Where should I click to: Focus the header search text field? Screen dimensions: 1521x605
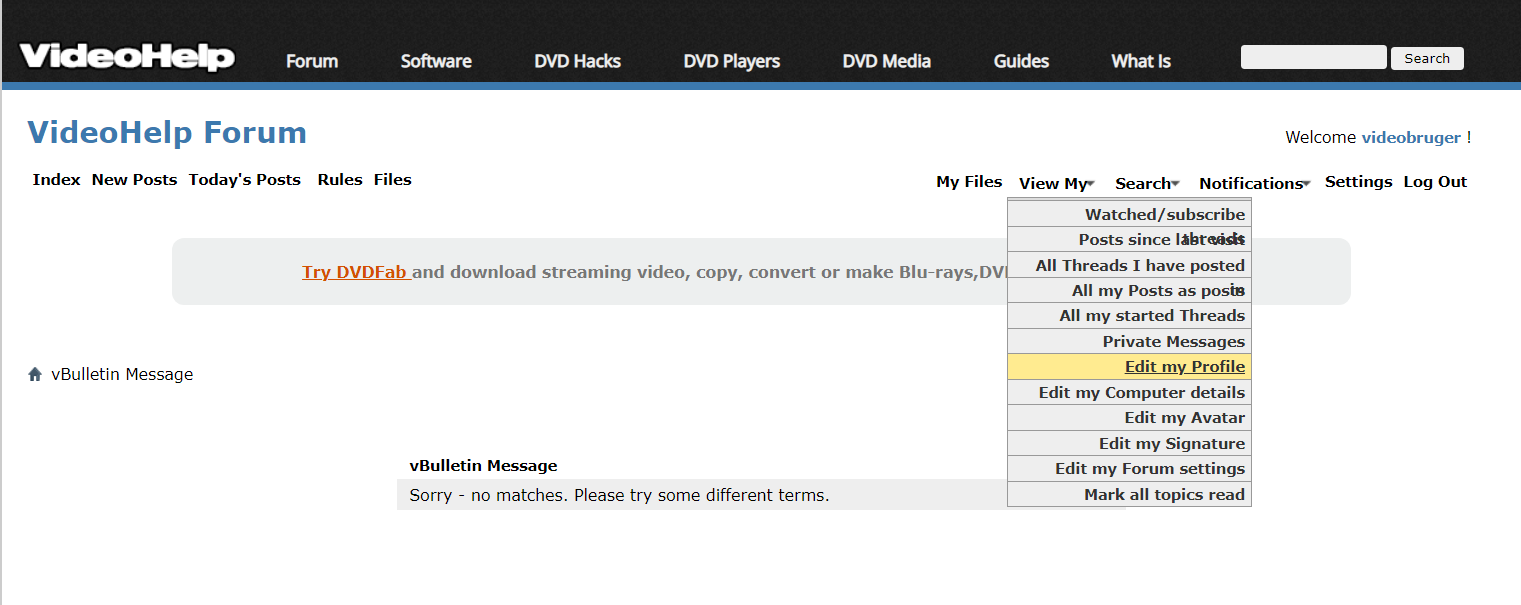coord(1313,57)
